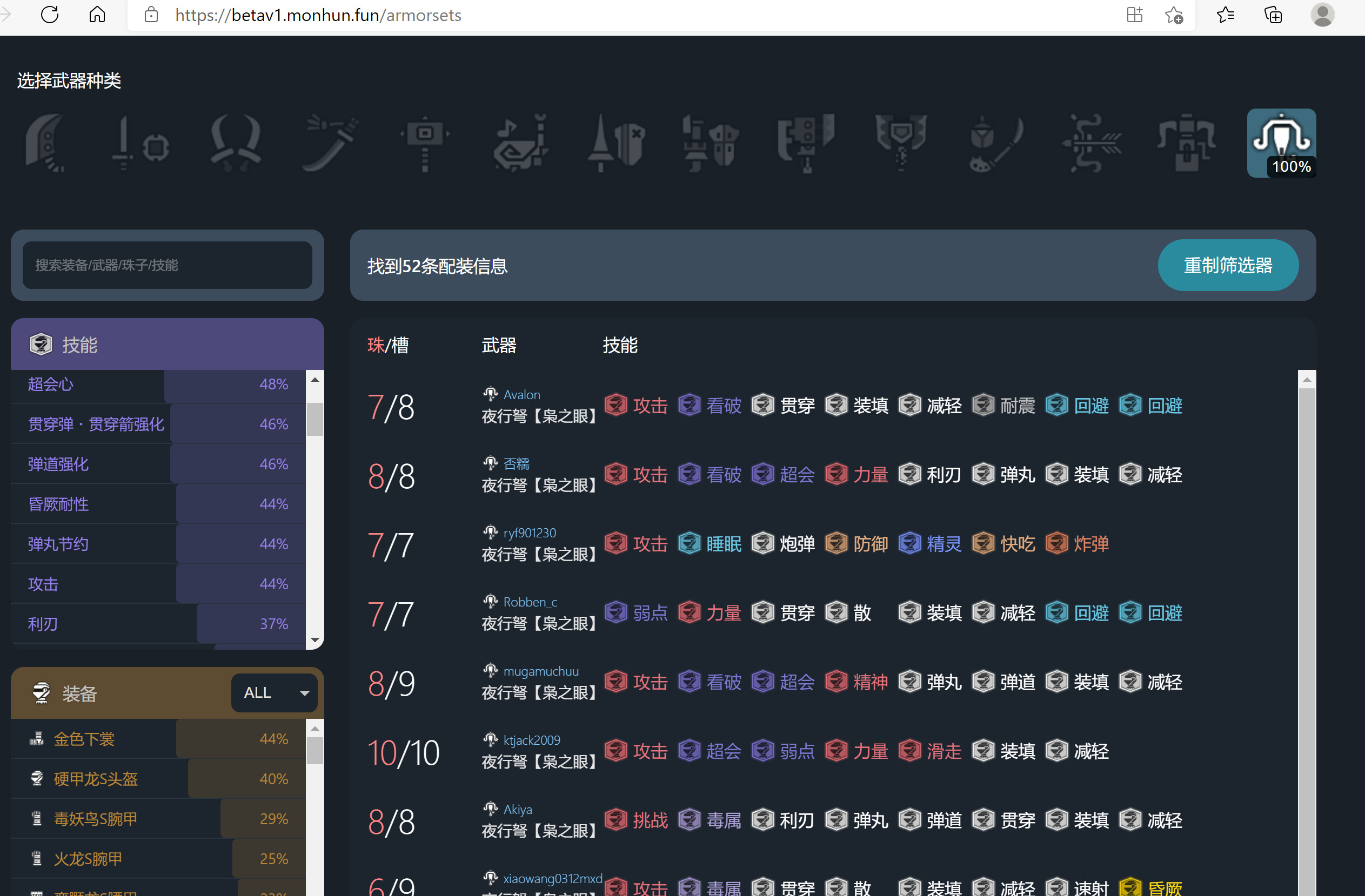Select the Great Sword weapon icon
This screenshot has width=1365, height=896.
click(45, 143)
